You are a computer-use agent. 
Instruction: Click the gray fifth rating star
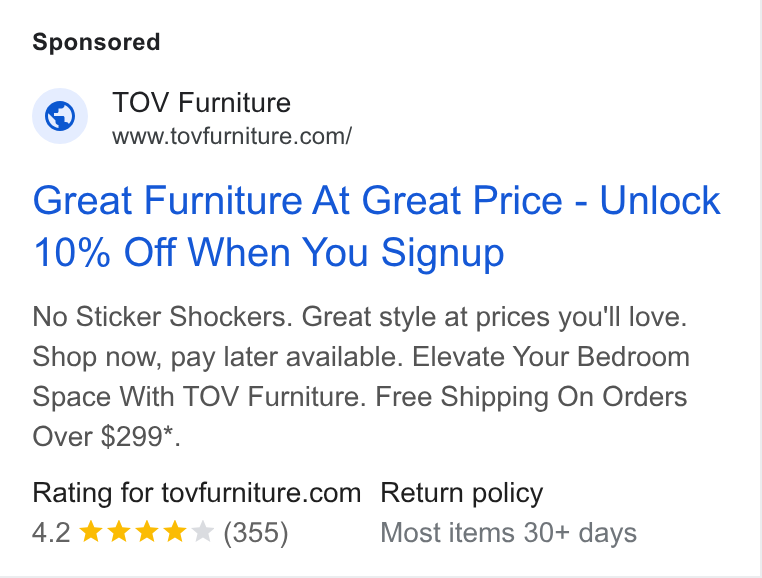[x=203, y=532]
